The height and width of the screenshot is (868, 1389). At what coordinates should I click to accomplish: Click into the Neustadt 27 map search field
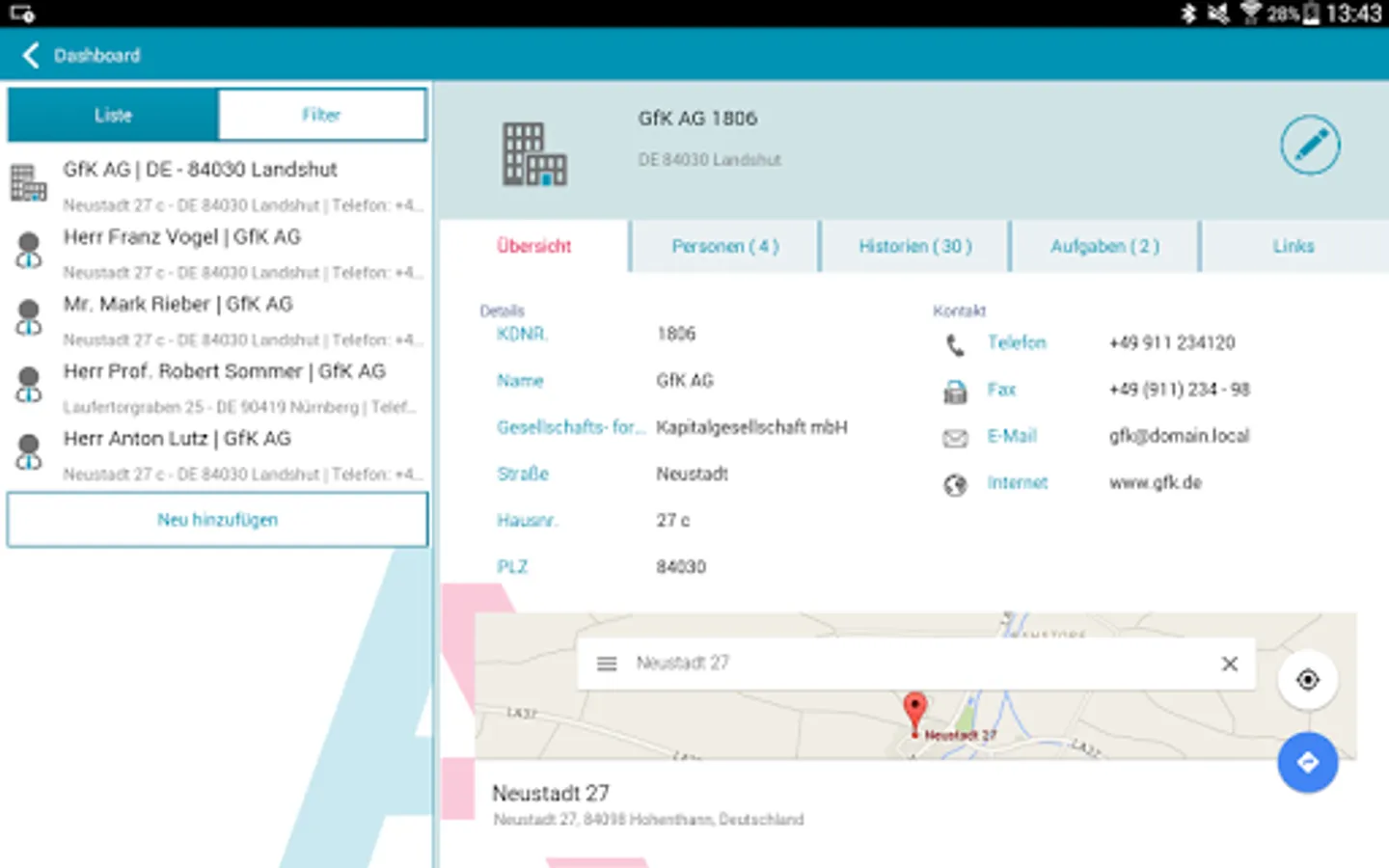(916, 664)
